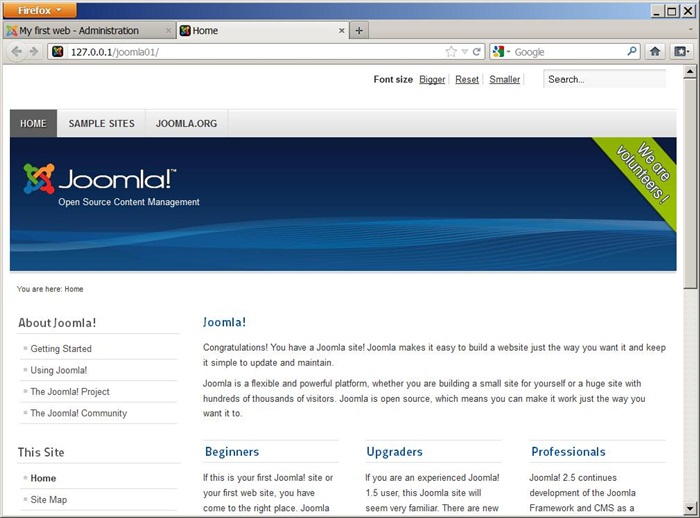The height and width of the screenshot is (518, 700).
Task: Open the Using Joomla! link
Action: pos(58,370)
